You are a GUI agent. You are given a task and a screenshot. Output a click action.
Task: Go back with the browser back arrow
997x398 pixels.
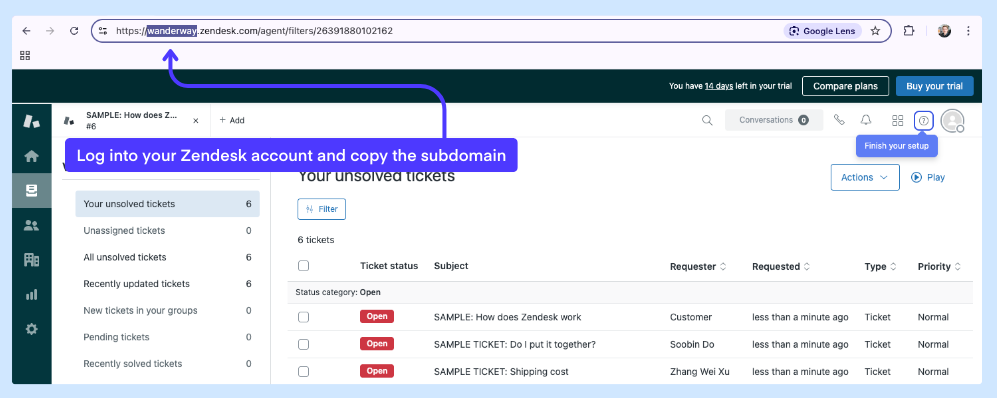26,31
